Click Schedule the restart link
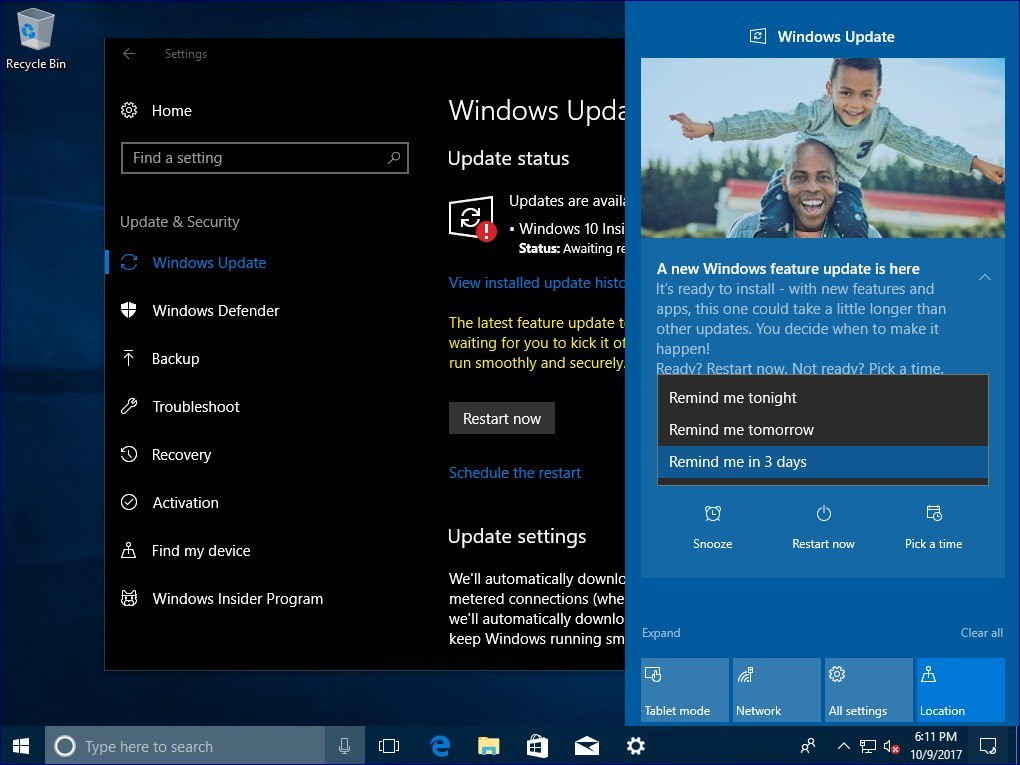This screenshot has width=1020, height=765. pos(515,473)
